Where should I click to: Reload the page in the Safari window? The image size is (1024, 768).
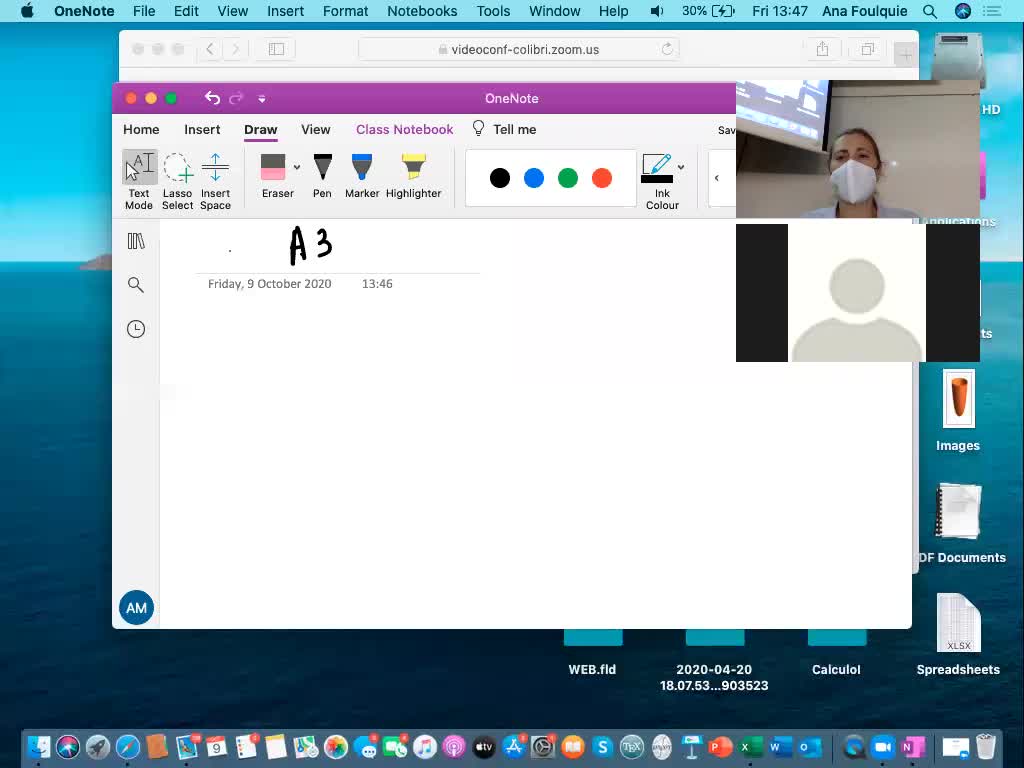point(667,49)
